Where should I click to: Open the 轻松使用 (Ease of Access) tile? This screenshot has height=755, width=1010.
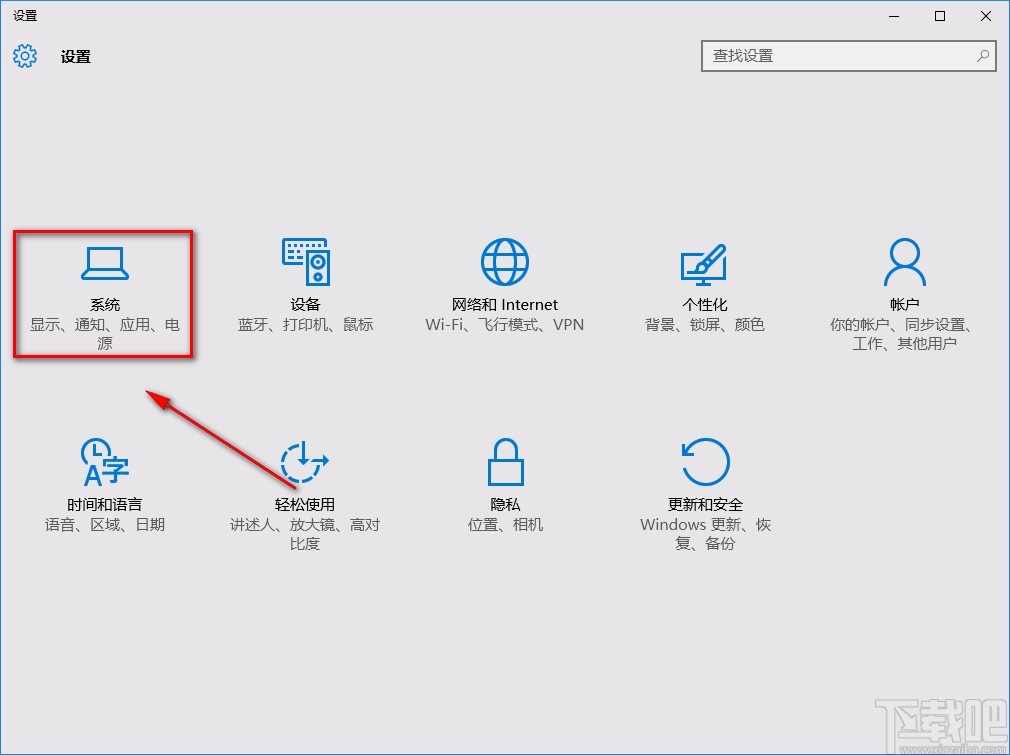coord(305,485)
